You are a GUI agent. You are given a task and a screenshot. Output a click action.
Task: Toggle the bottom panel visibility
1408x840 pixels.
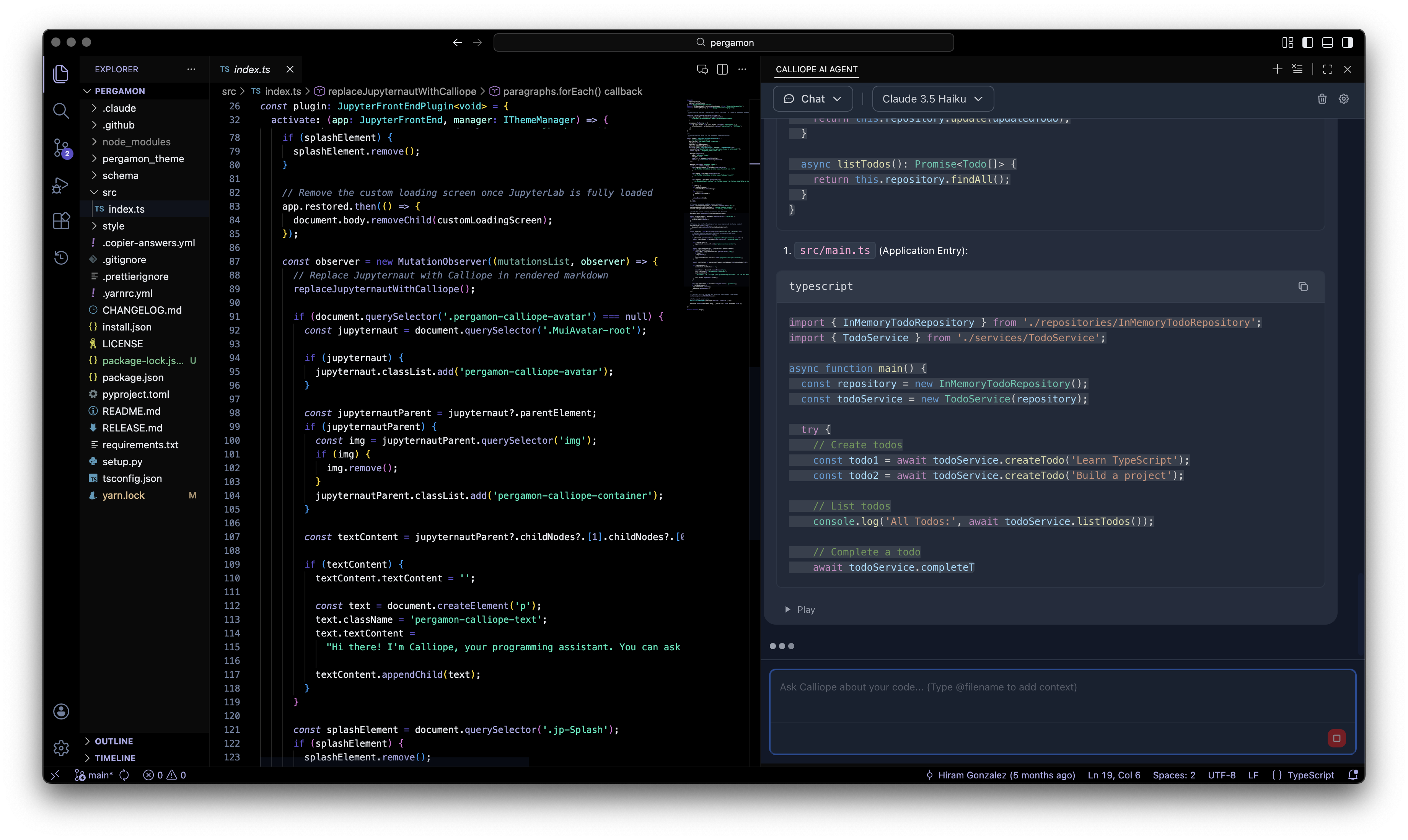tap(1328, 42)
